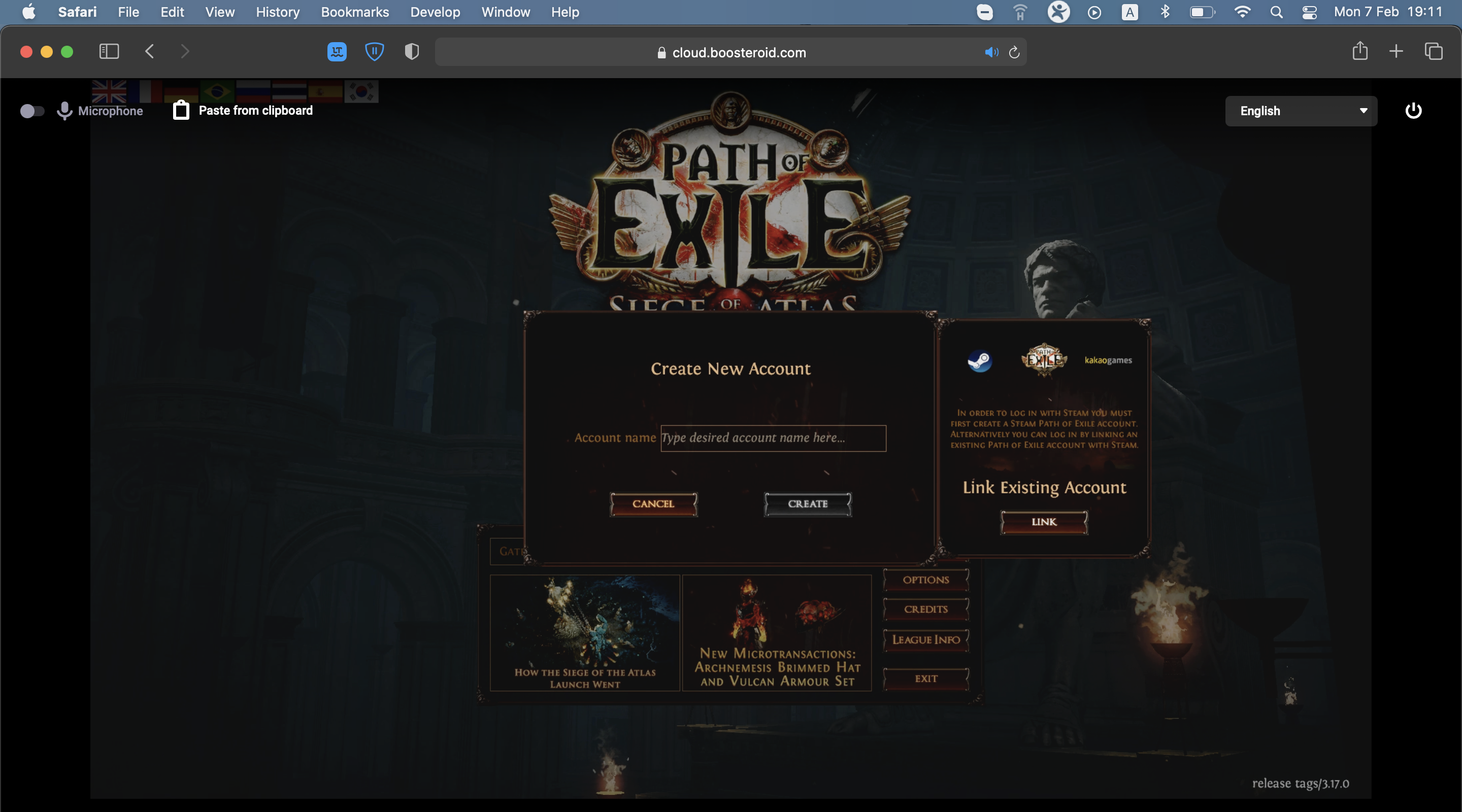Click the Paste from clipboard clipboard icon

click(x=181, y=110)
